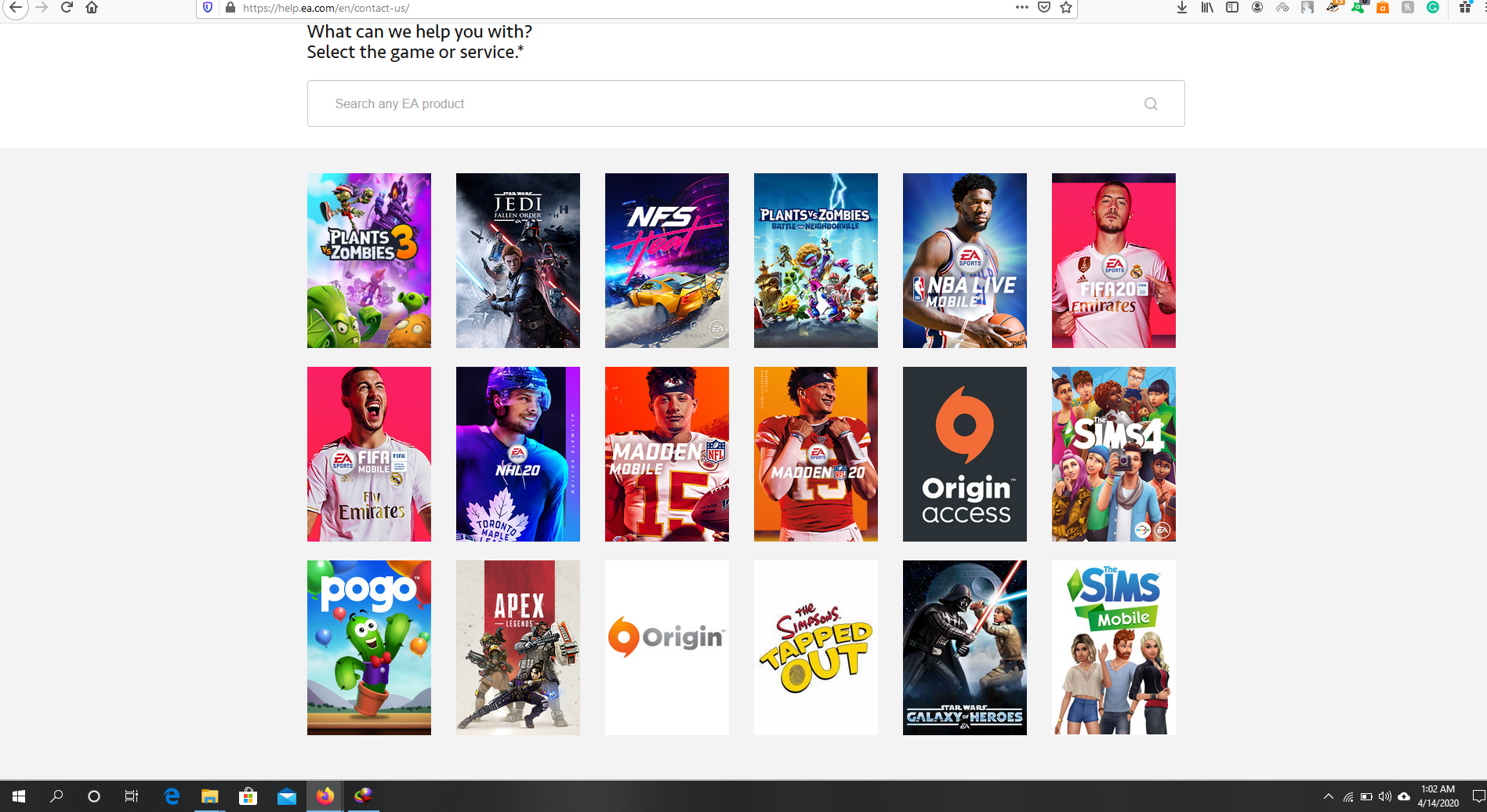Image resolution: width=1487 pixels, height=812 pixels.
Task: Toggle the Firefox sidebar icon
Action: coord(1232,8)
